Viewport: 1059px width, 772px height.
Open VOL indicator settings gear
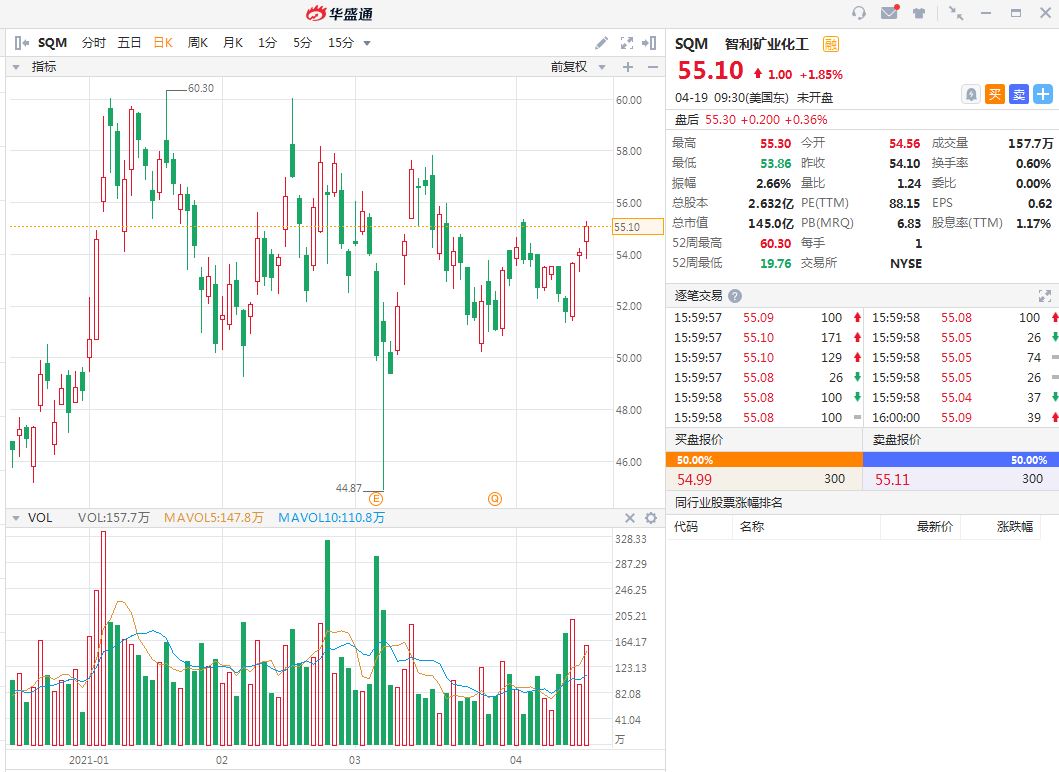click(x=651, y=518)
